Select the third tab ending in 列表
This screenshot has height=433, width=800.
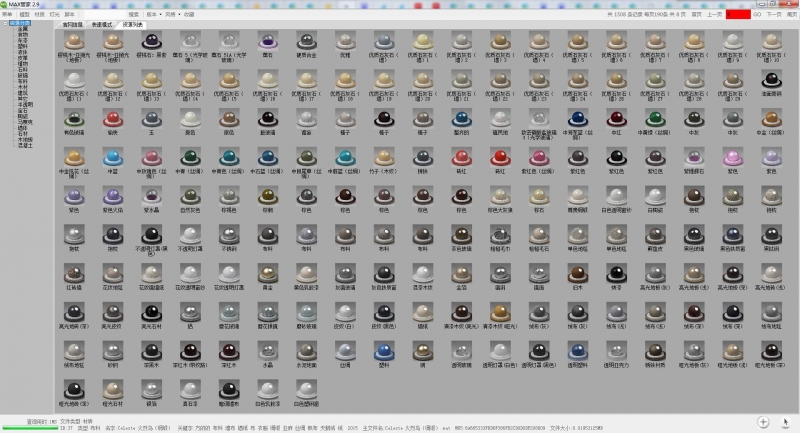133,24
